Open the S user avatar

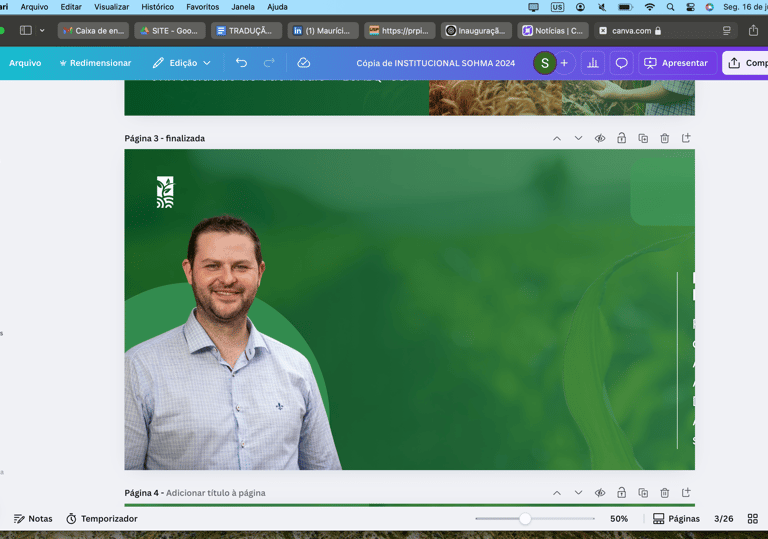[x=545, y=63]
